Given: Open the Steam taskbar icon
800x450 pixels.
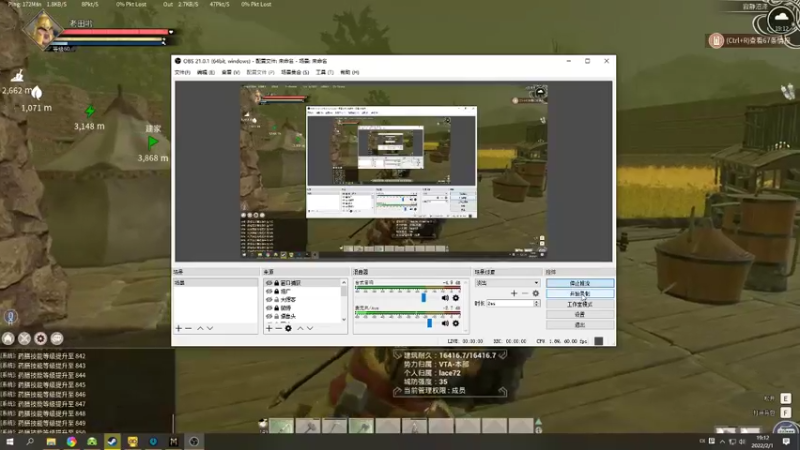Looking at the screenshot, I should pos(112,441).
